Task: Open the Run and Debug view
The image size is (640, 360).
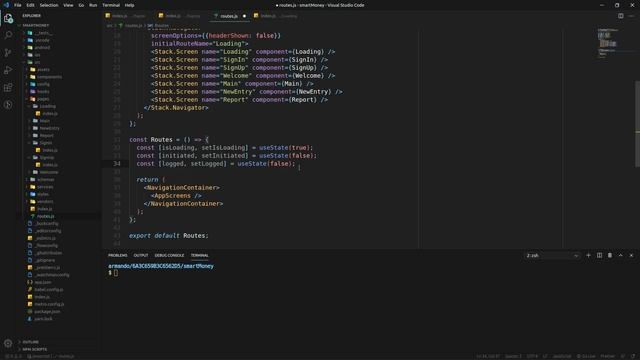Action: [x=8, y=70]
